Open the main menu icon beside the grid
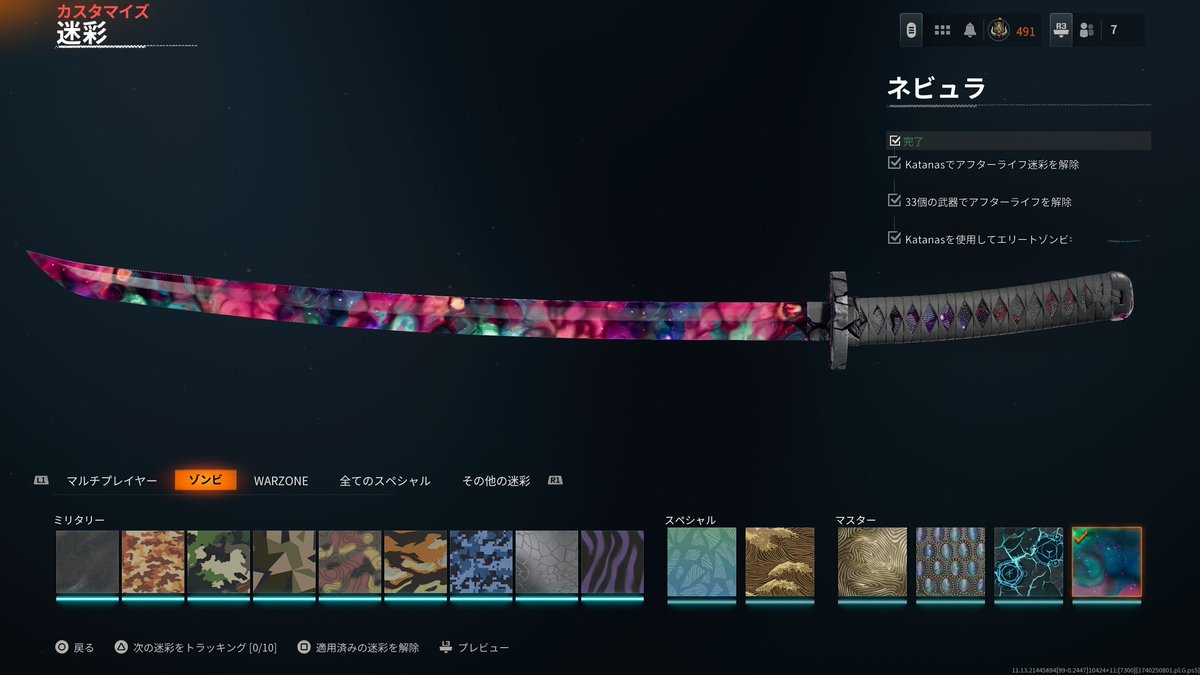The width and height of the screenshot is (1200, 675). click(911, 30)
